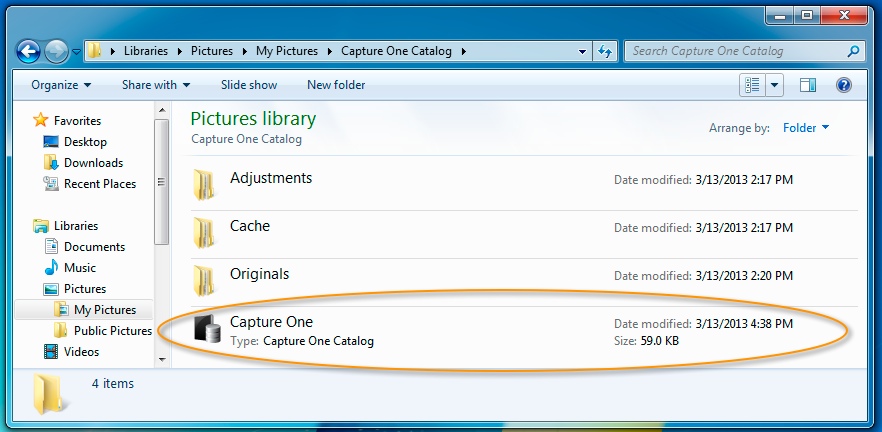Open Recent Places in Favorites

point(100,183)
